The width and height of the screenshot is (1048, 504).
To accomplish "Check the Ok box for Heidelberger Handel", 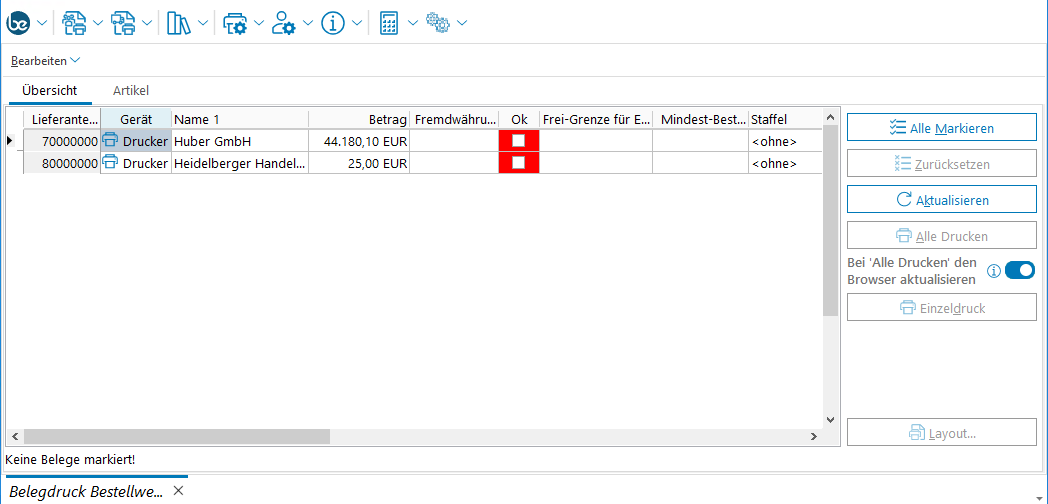I will coord(518,163).
